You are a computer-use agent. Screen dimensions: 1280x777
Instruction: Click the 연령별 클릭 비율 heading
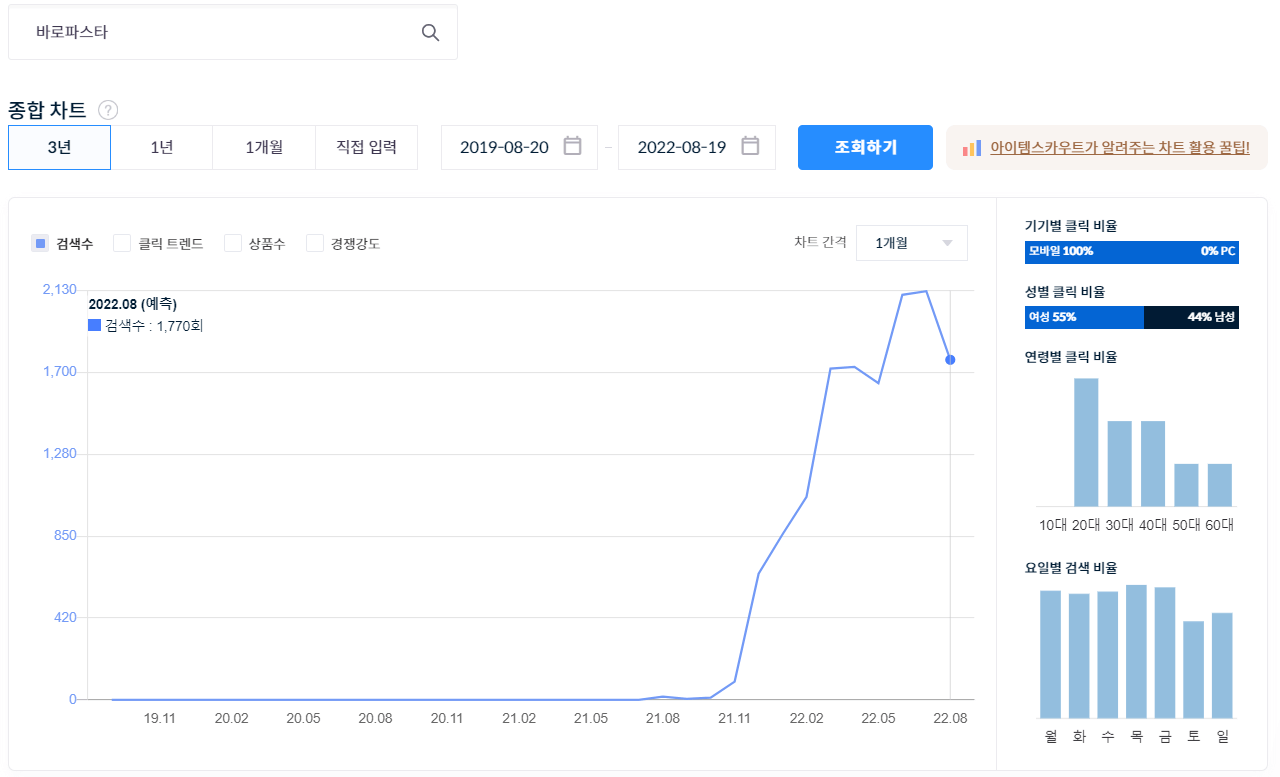point(1071,357)
